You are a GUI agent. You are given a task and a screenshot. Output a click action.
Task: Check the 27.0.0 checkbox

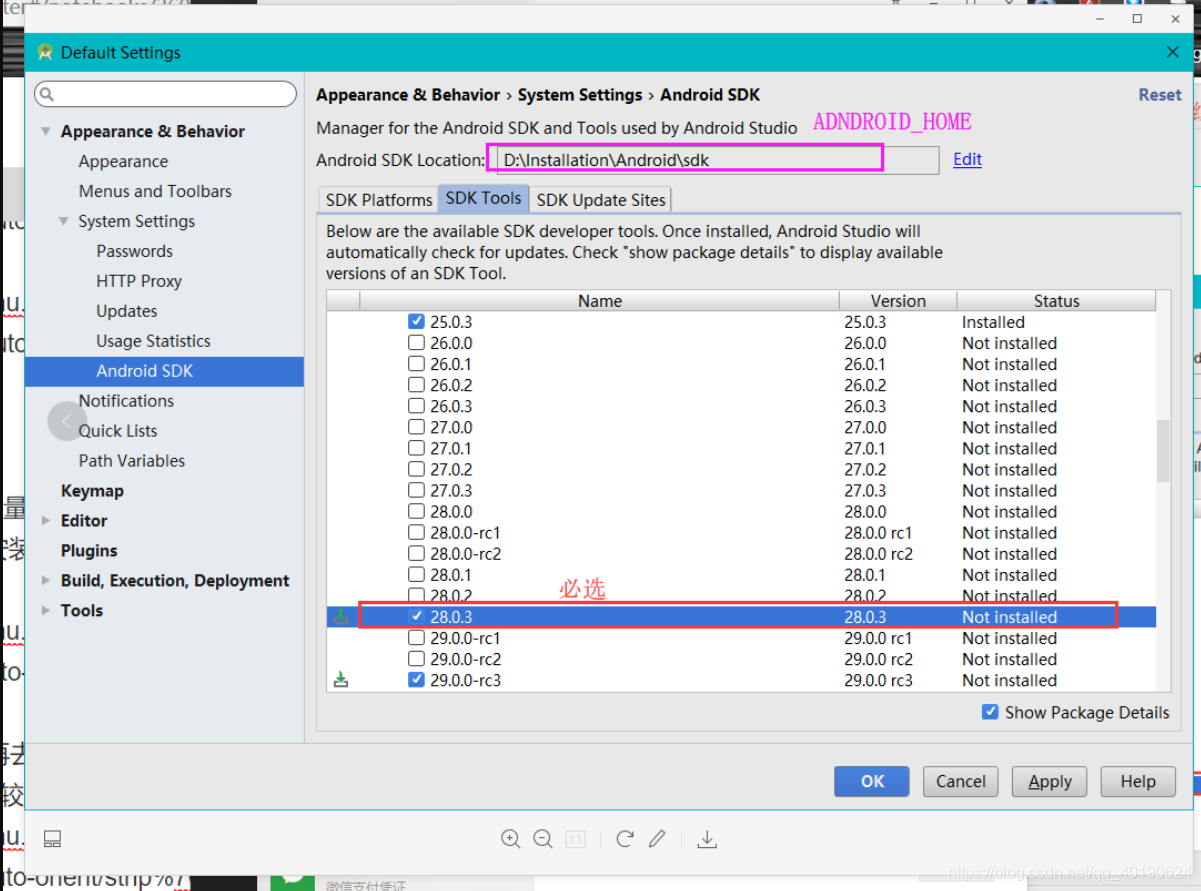[x=416, y=427]
